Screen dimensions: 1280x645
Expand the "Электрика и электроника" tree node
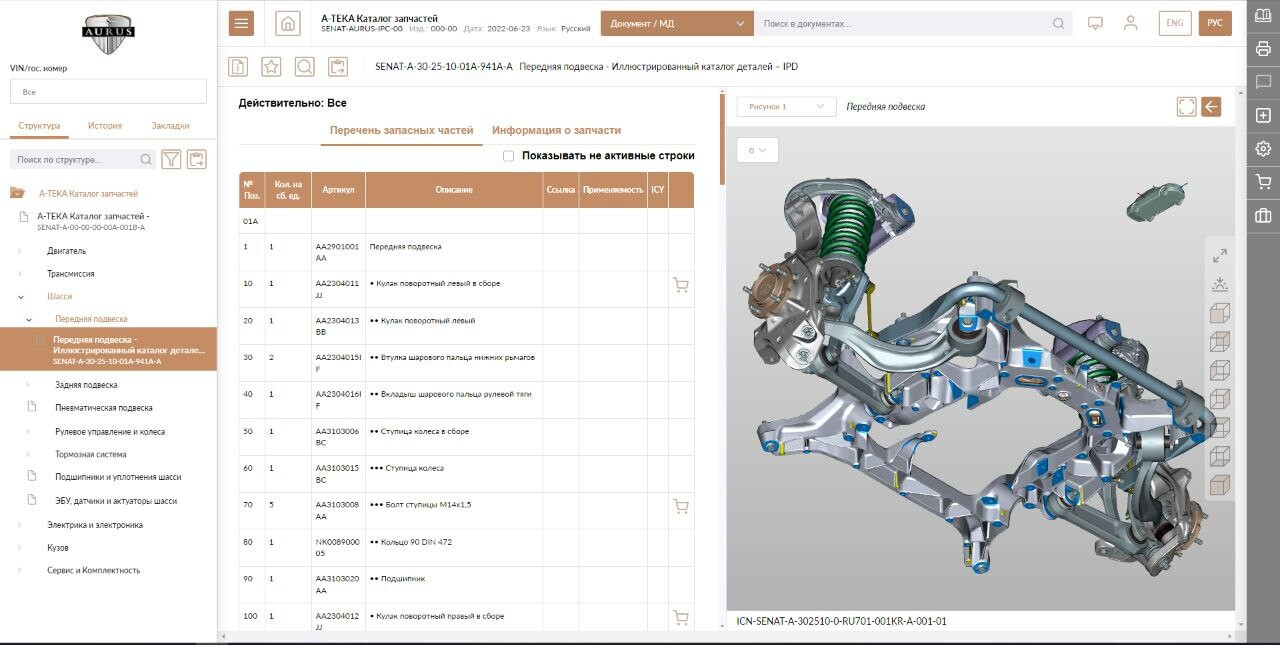pyautogui.click(x=20, y=525)
